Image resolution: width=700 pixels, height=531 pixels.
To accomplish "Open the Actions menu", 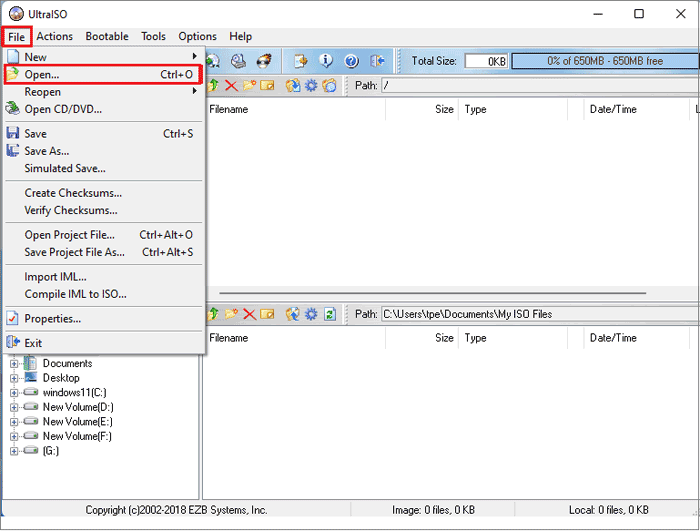I will [x=54, y=36].
